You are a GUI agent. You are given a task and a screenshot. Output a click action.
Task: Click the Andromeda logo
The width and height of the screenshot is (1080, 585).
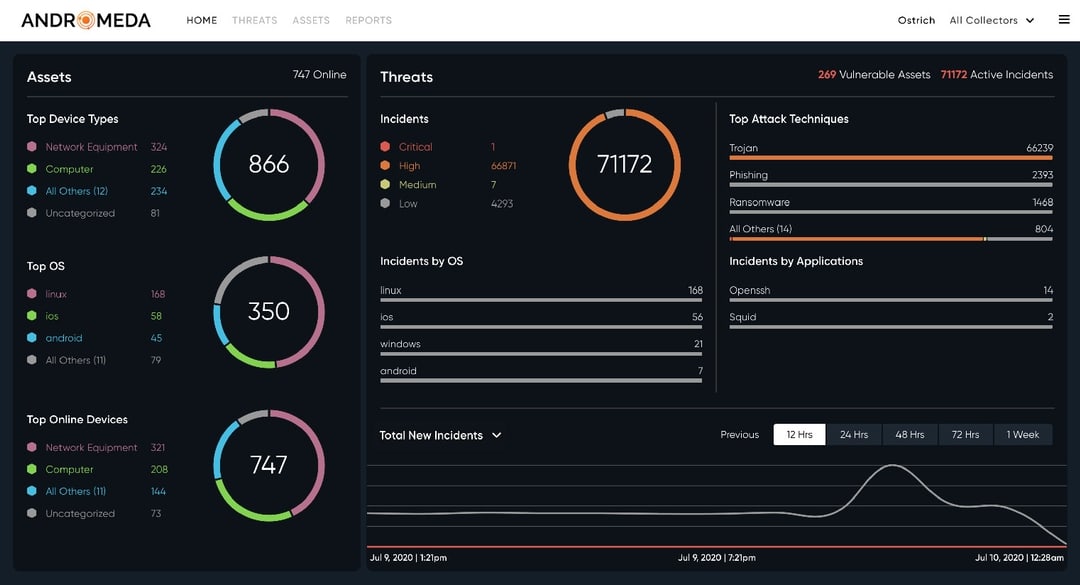(x=84, y=19)
